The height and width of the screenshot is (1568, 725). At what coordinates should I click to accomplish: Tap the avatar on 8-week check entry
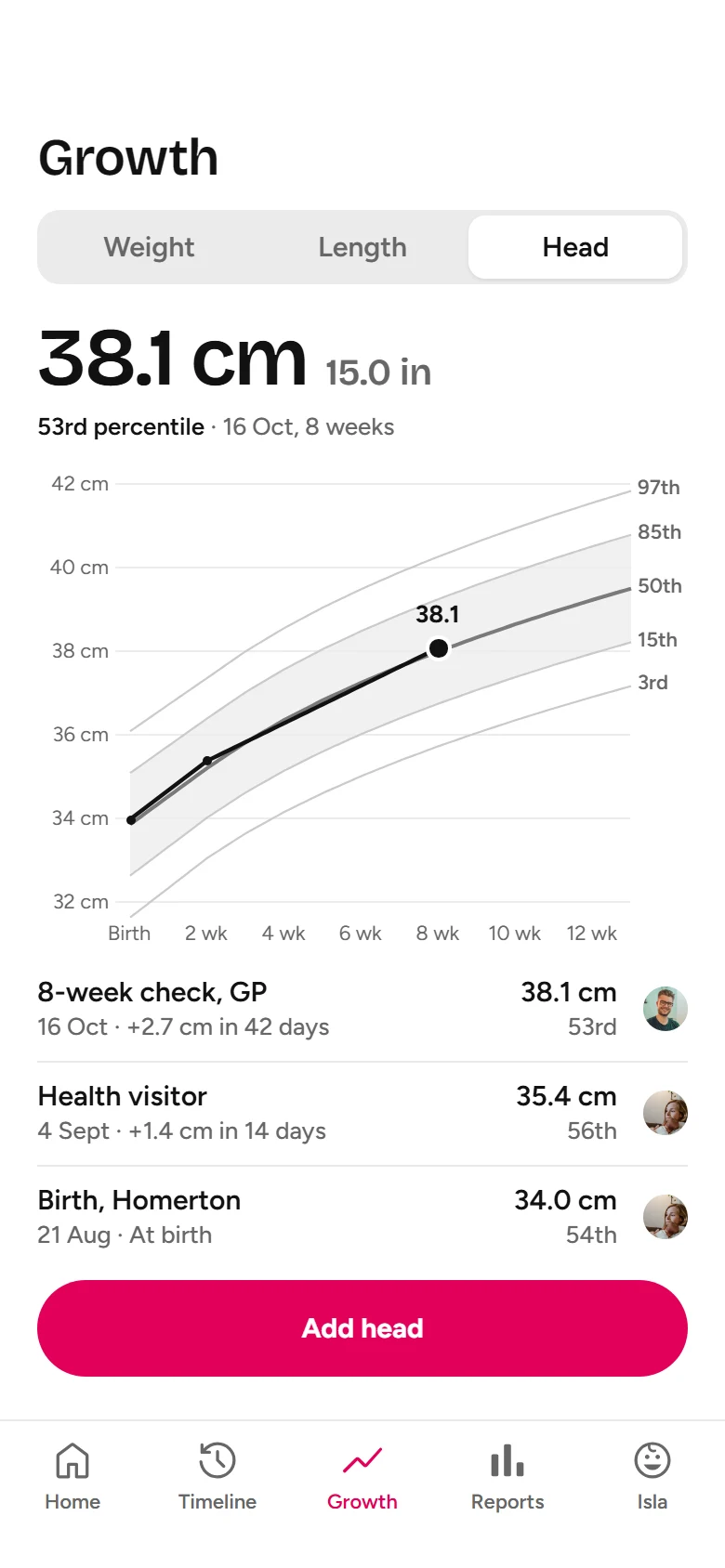666,1009
